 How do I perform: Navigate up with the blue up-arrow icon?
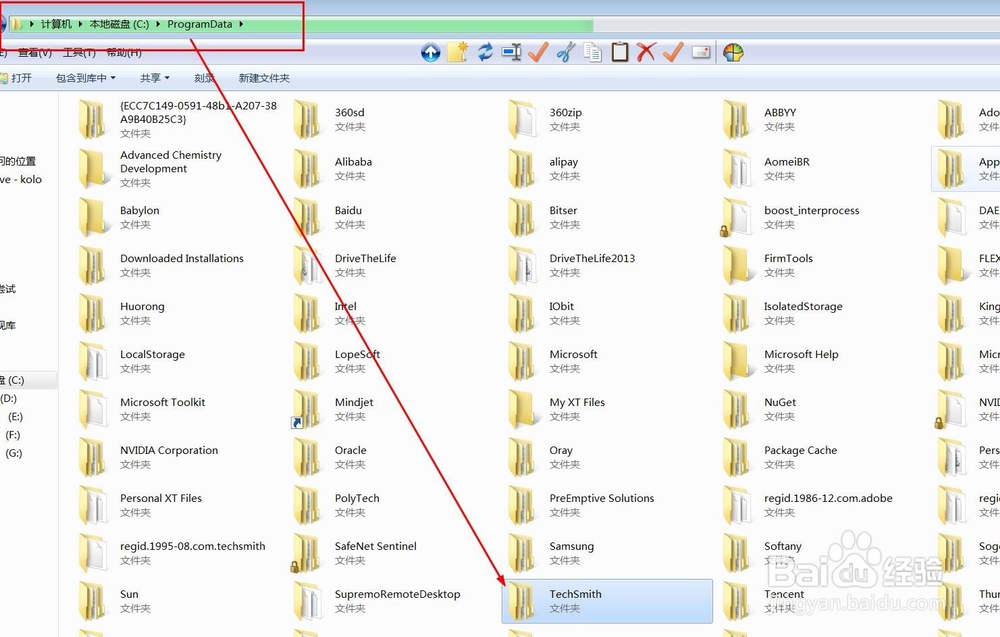431,52
